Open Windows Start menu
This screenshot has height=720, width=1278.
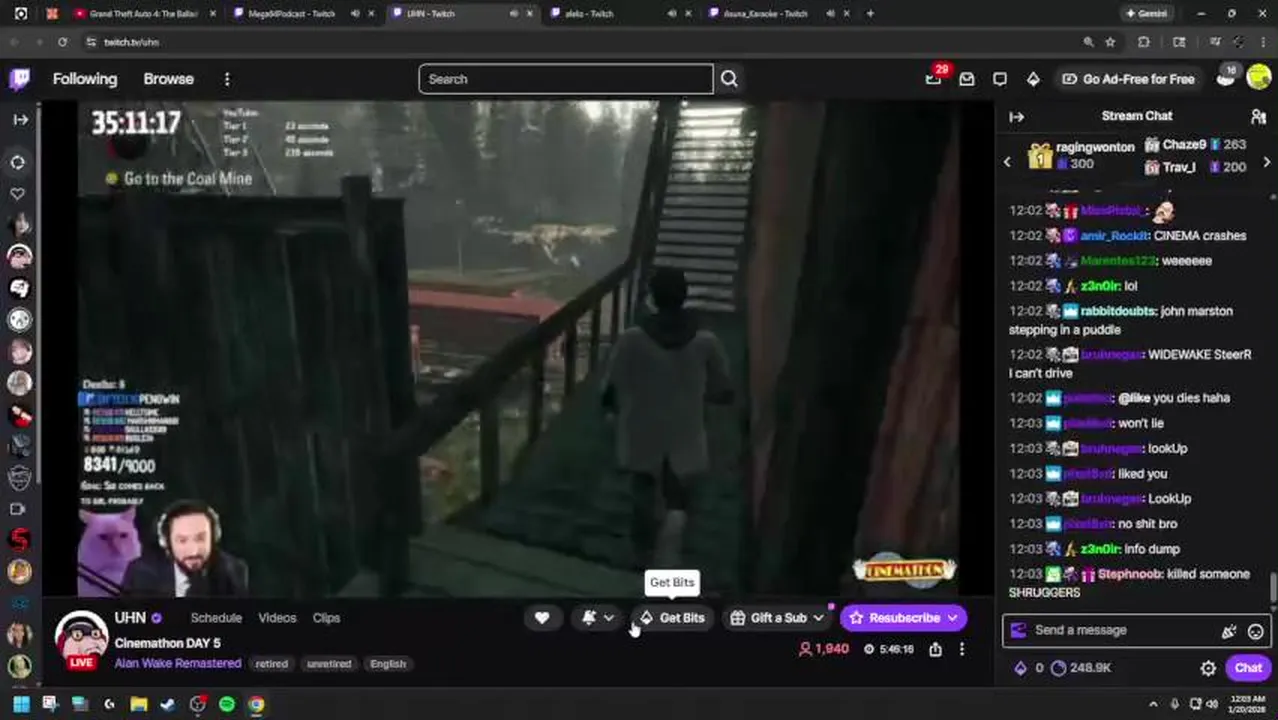coord(21,704)
